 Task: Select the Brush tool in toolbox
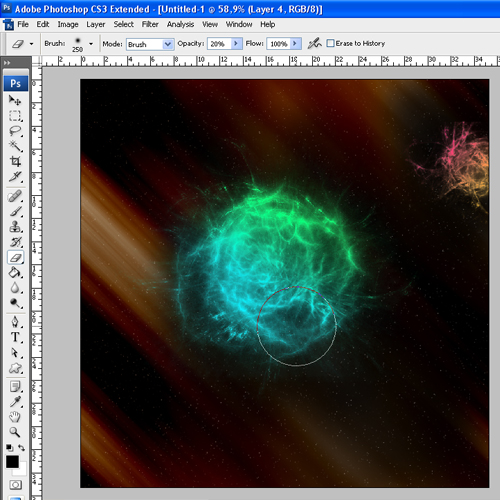[x=15, y=211]
